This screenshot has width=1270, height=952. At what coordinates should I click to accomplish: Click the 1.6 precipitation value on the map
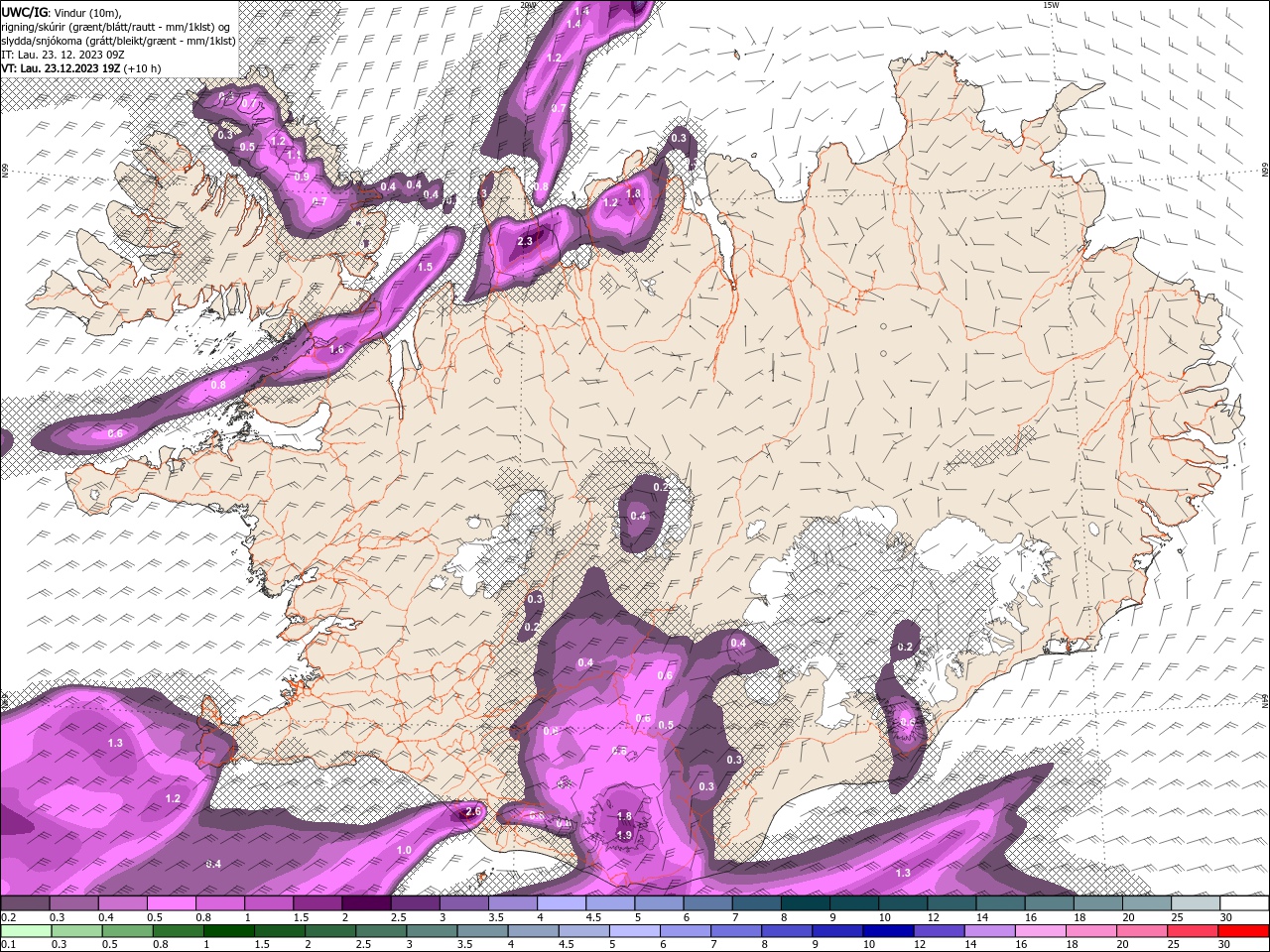[336, 349]
